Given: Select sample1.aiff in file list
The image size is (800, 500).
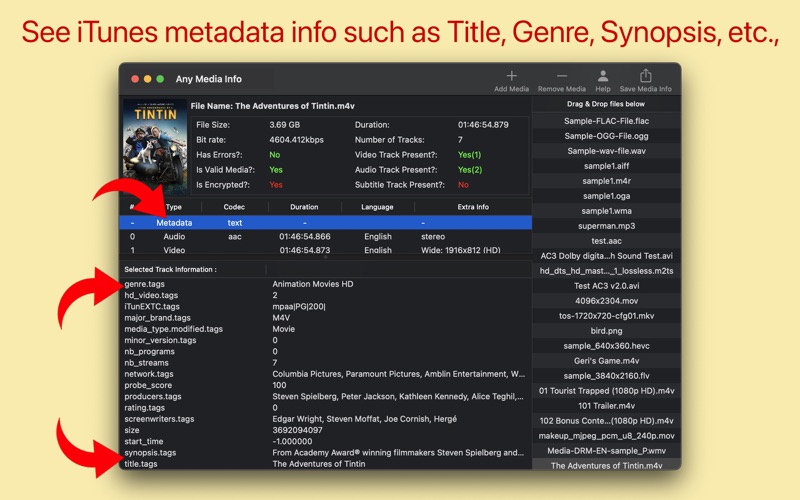Looking at the screenshot, I should pos(606,166).
